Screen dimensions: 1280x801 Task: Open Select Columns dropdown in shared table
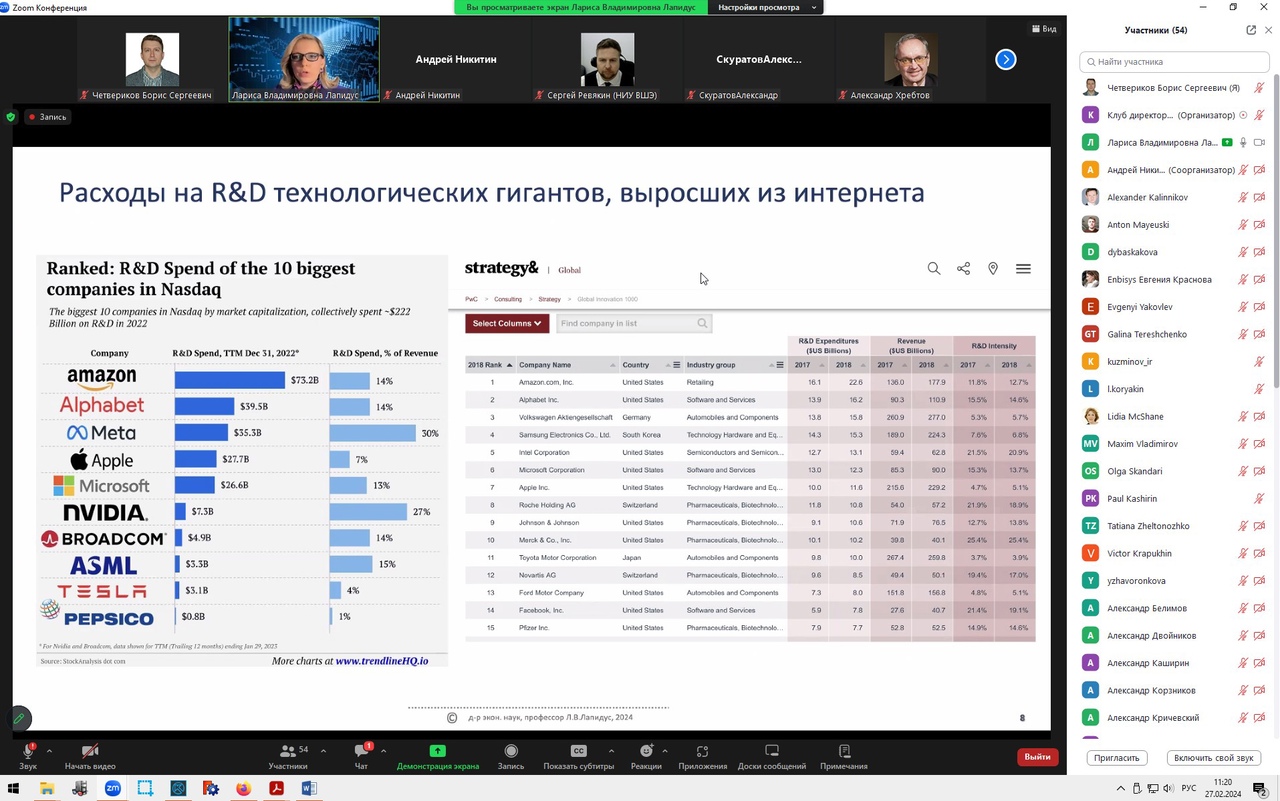coord(507,323)
